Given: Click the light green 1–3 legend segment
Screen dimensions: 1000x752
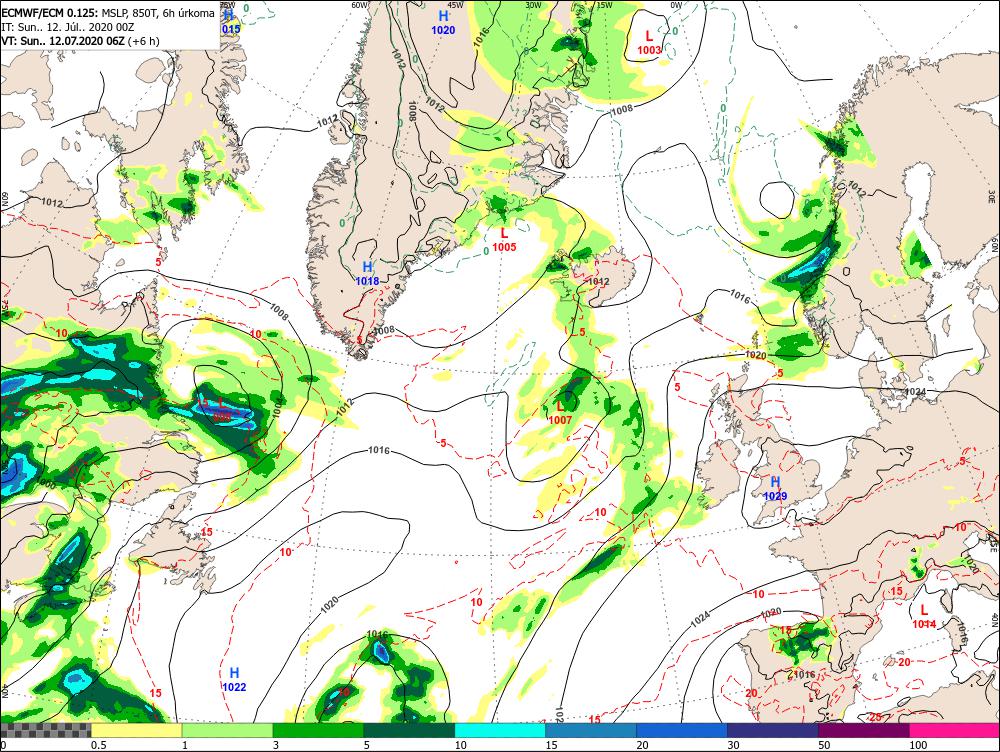Looking at the screenshot, I should pos(228,730).
